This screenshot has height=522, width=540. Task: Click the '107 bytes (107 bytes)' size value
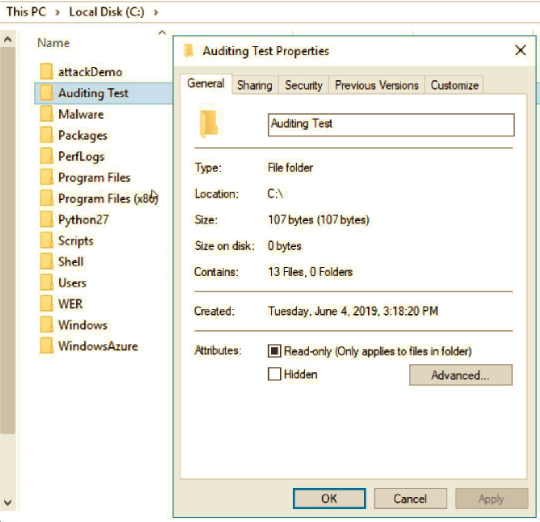coord(319,220)
